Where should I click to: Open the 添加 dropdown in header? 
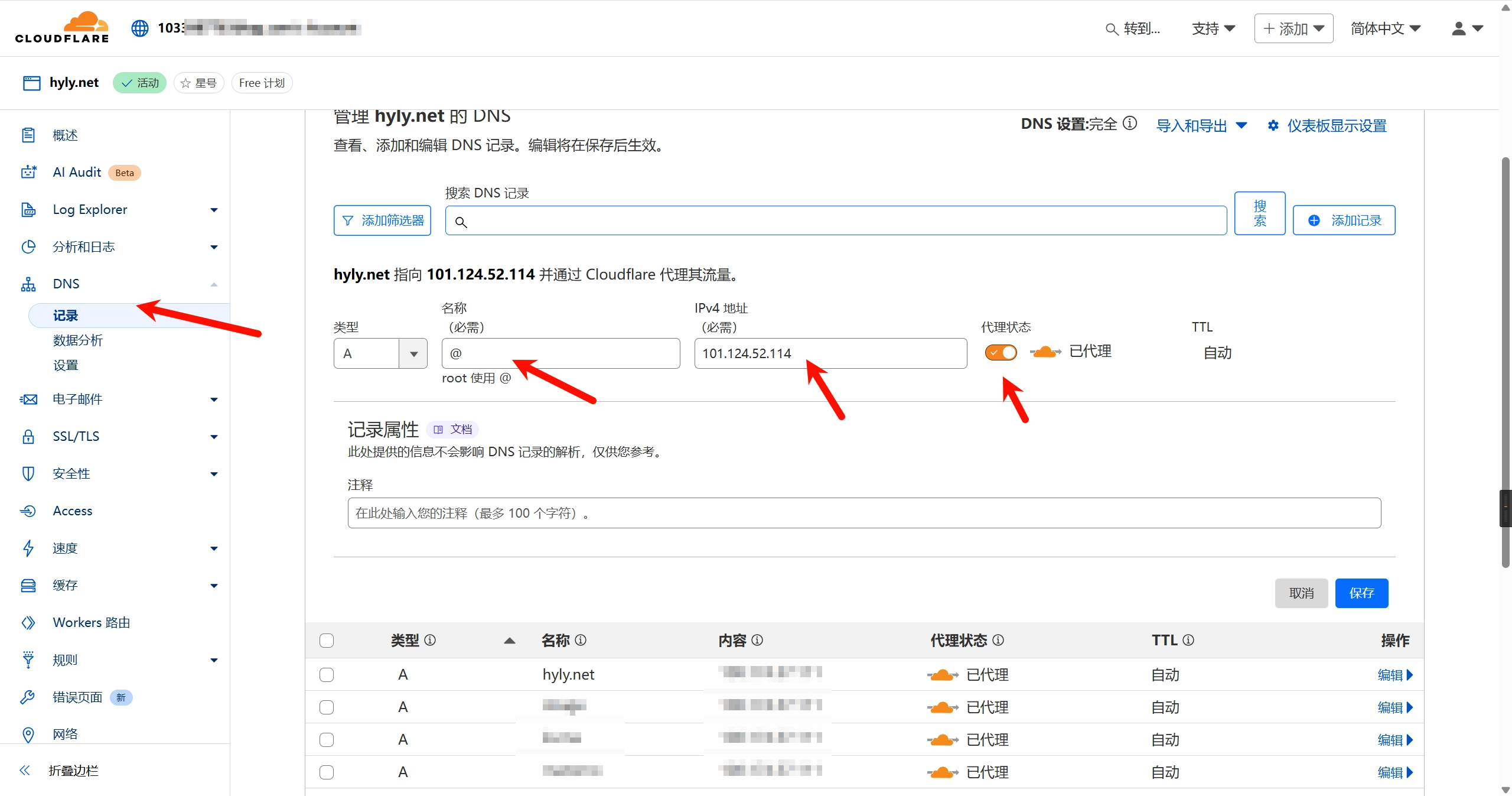(x=1293, y=28)
